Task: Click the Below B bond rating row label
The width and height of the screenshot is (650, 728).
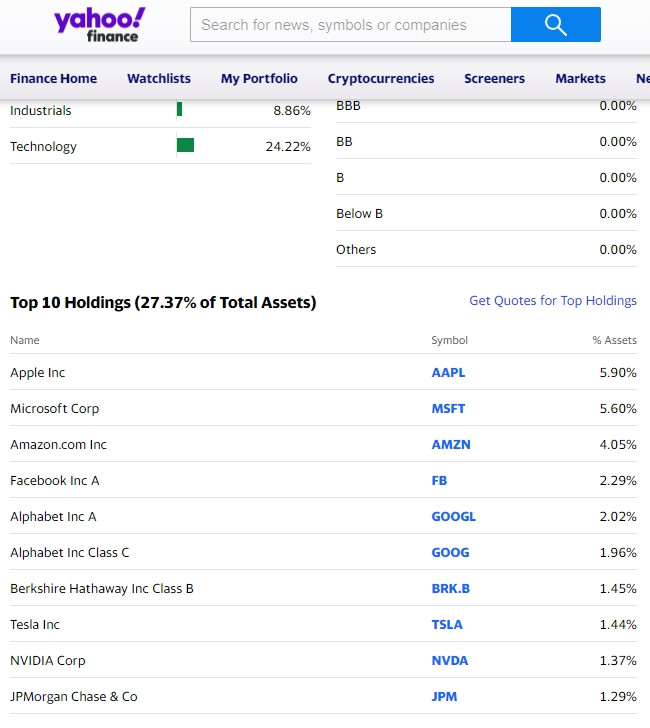Action: [x=359, y=214]
